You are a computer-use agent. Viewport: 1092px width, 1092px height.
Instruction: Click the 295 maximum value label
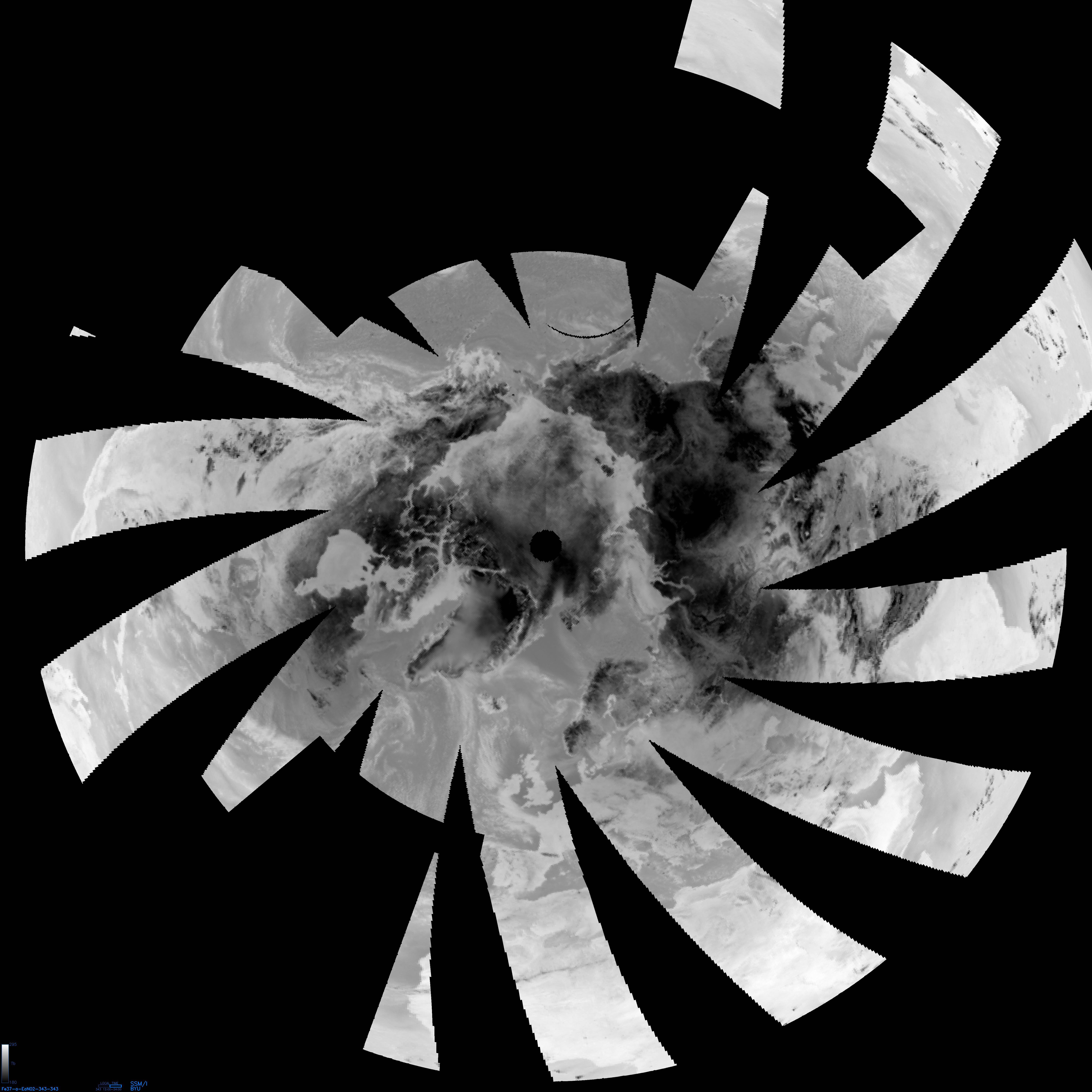13,1045
